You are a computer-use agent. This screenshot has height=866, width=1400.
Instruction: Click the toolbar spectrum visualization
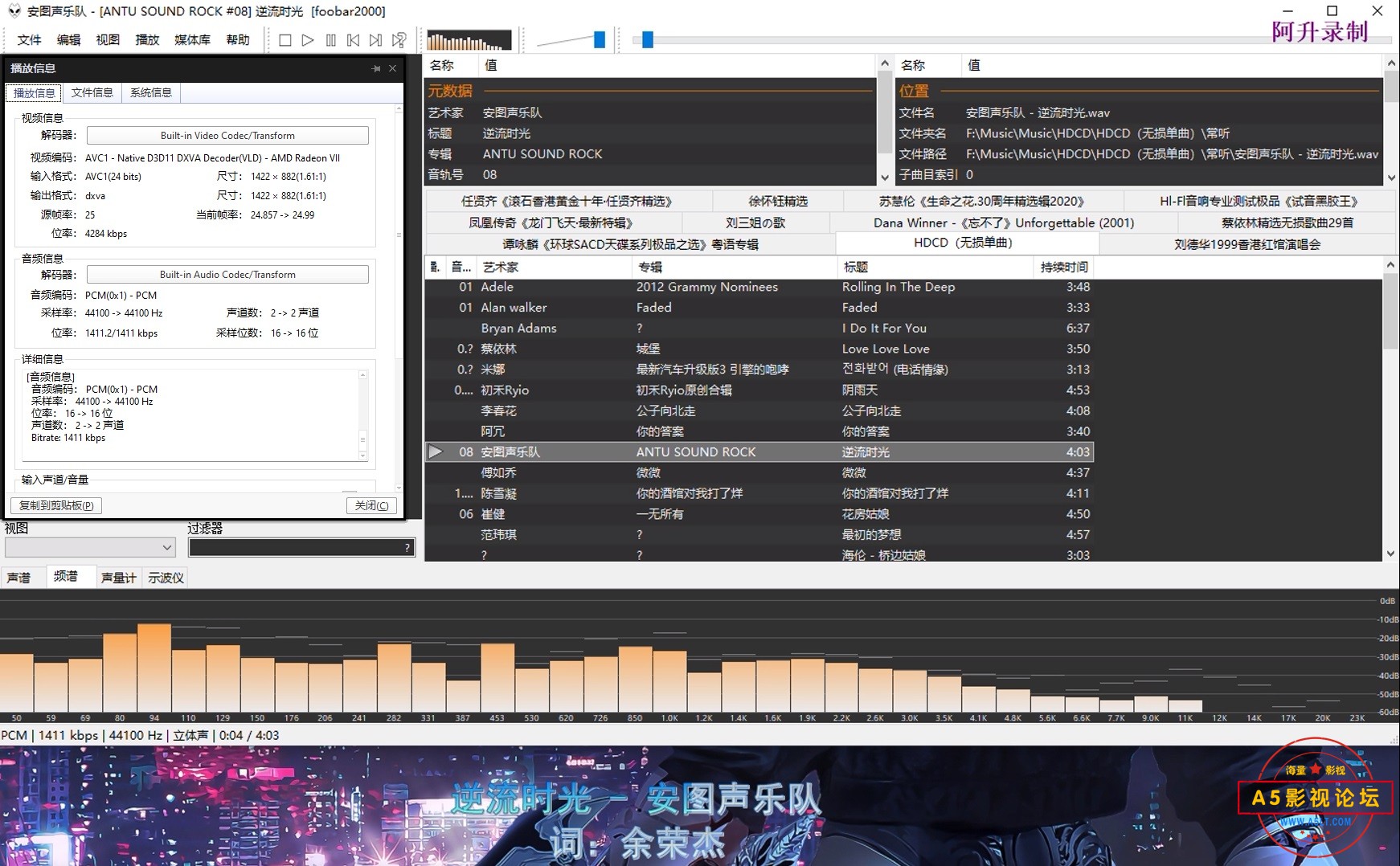click(x=469, y=40)
